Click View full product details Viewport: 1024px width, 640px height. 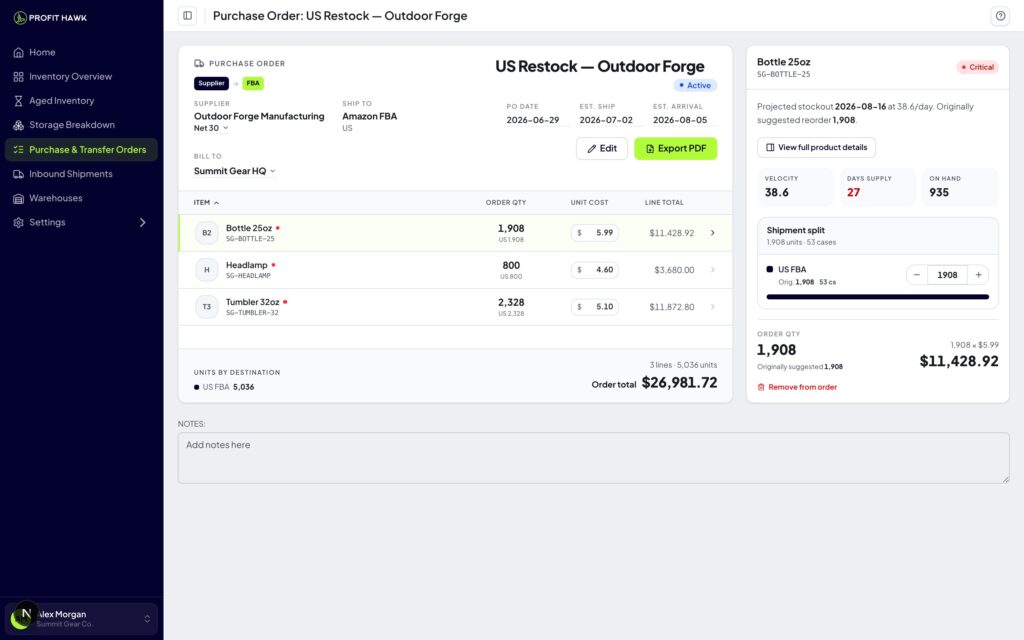click(x=816, y=147)
